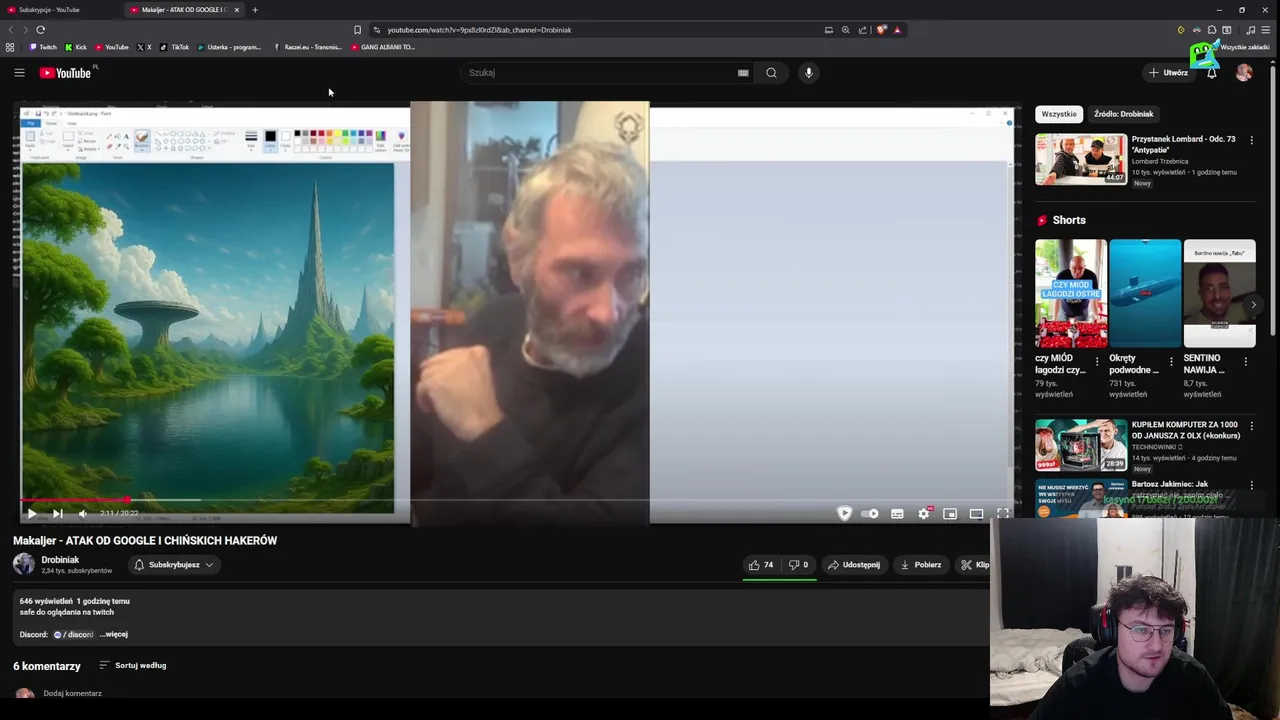Go back in browser history

(11, 30)
